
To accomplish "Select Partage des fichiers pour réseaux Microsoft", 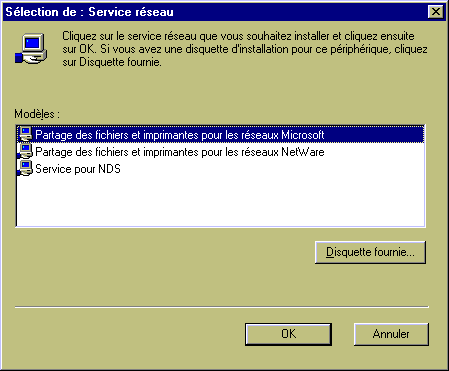I will click(x=220, y=135).
